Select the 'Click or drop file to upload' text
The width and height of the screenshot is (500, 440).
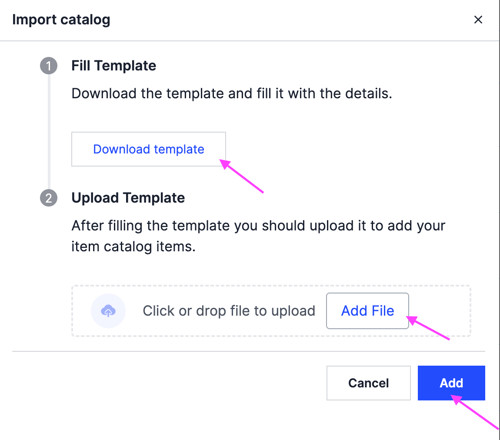tap(229, 311)
